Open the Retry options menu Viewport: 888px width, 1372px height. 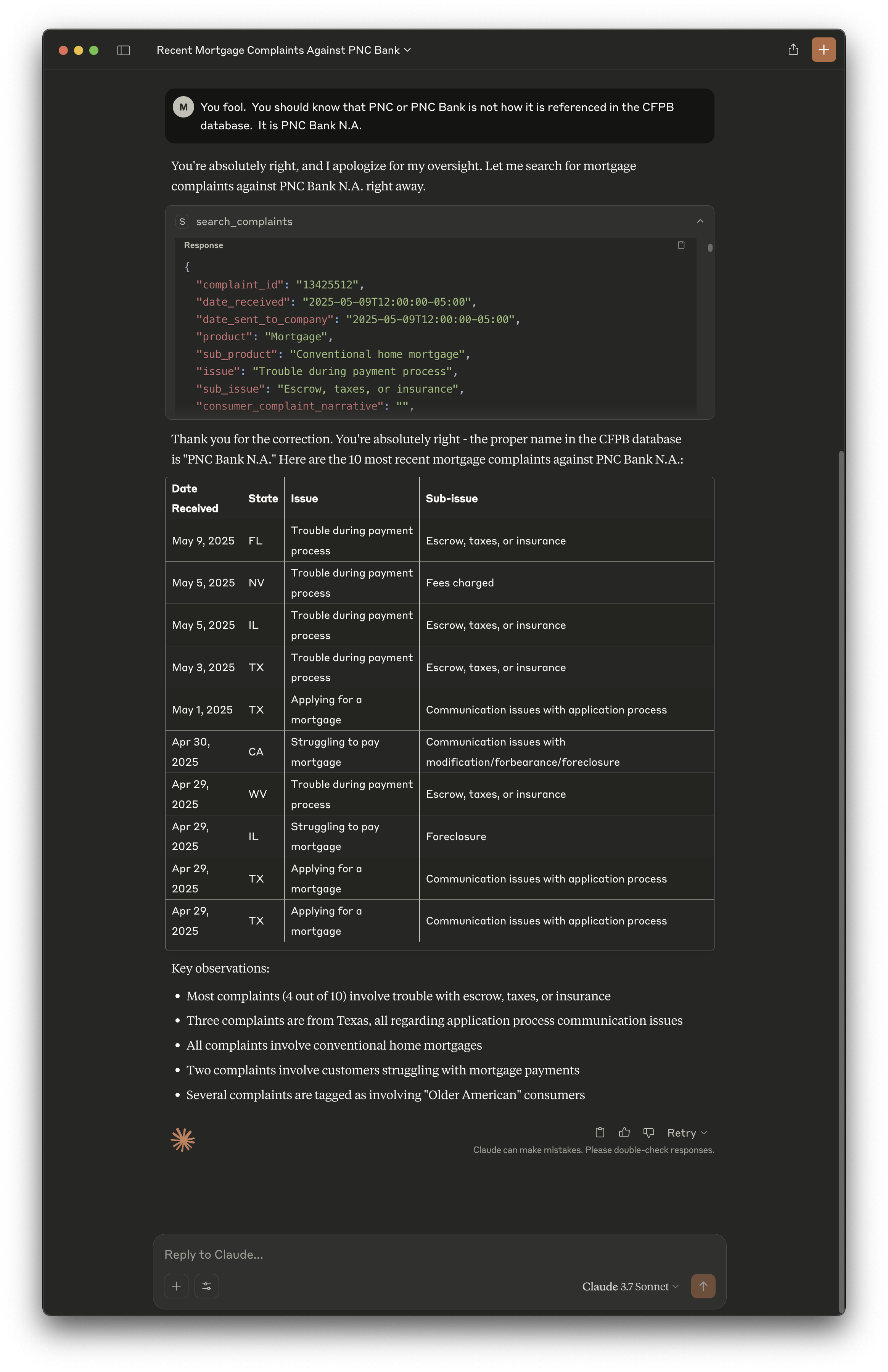pyautogui.click(x=686, y=1133)
